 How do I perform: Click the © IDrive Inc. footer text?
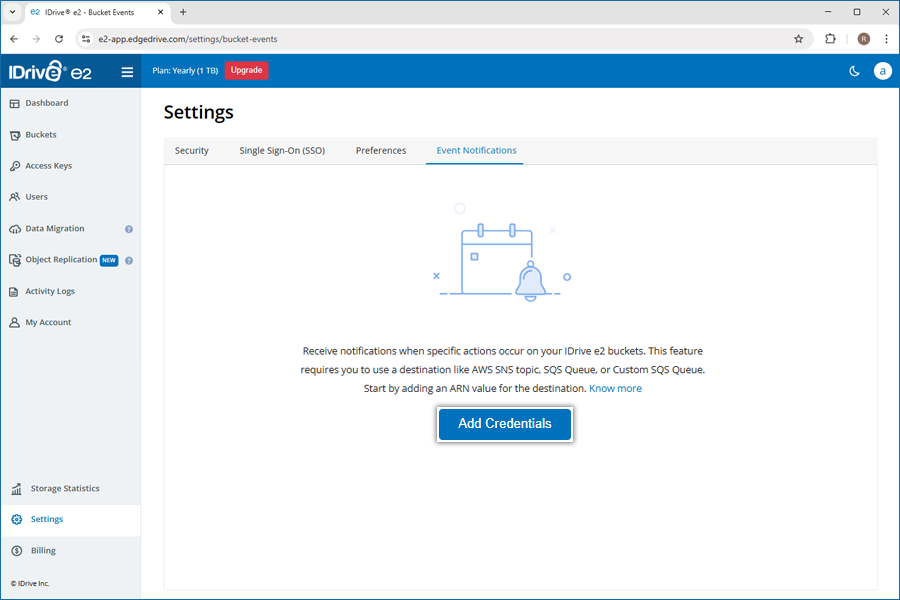(x=30, y=583)
